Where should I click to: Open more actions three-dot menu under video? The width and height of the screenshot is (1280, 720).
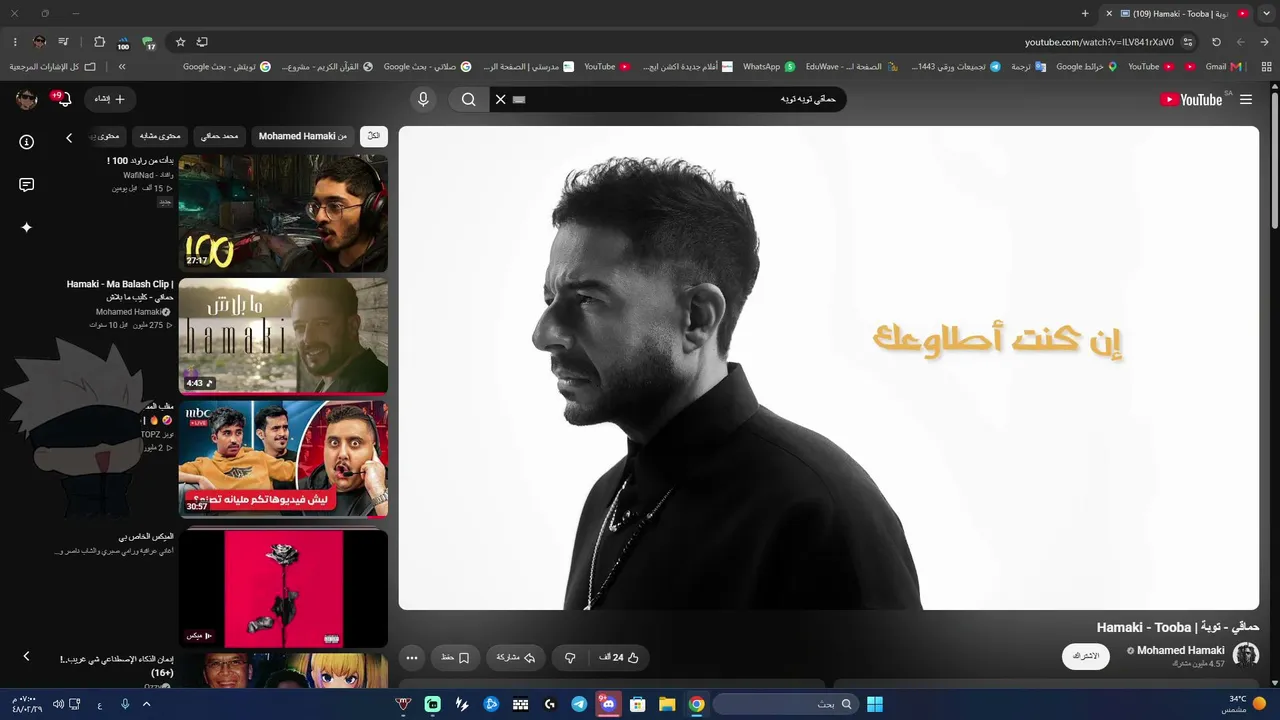pos(411,658)
